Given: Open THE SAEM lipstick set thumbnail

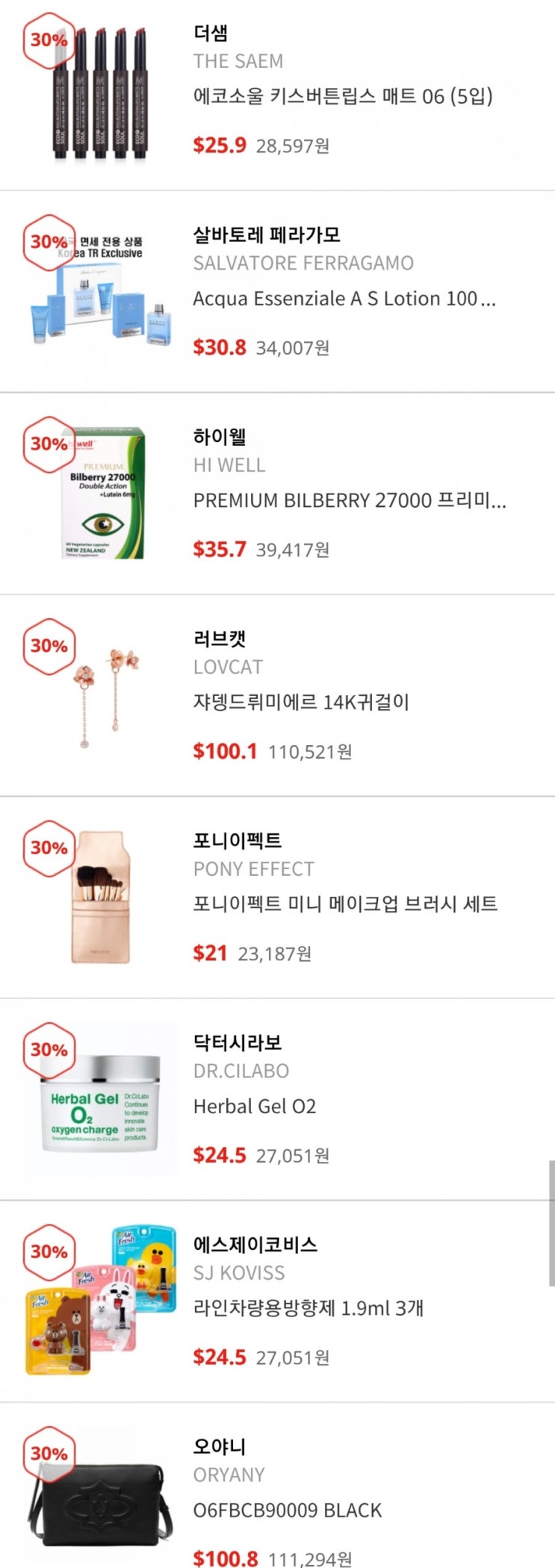Looking at the screenshot, I should [x=101, y=95].
